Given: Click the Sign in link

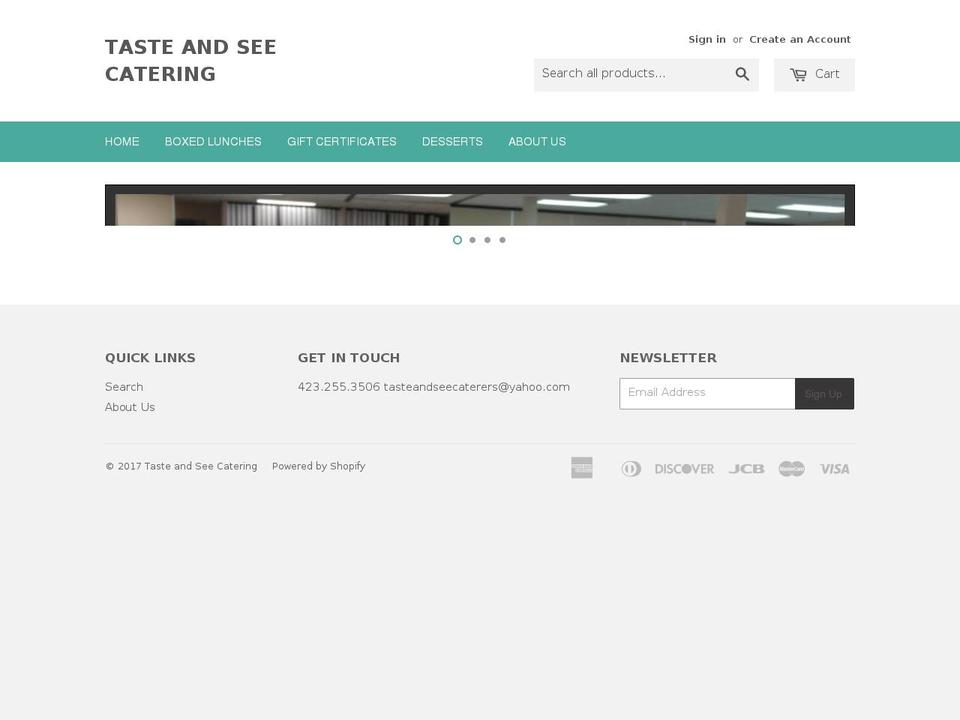Looking at the screenshot, I should 707,39.
